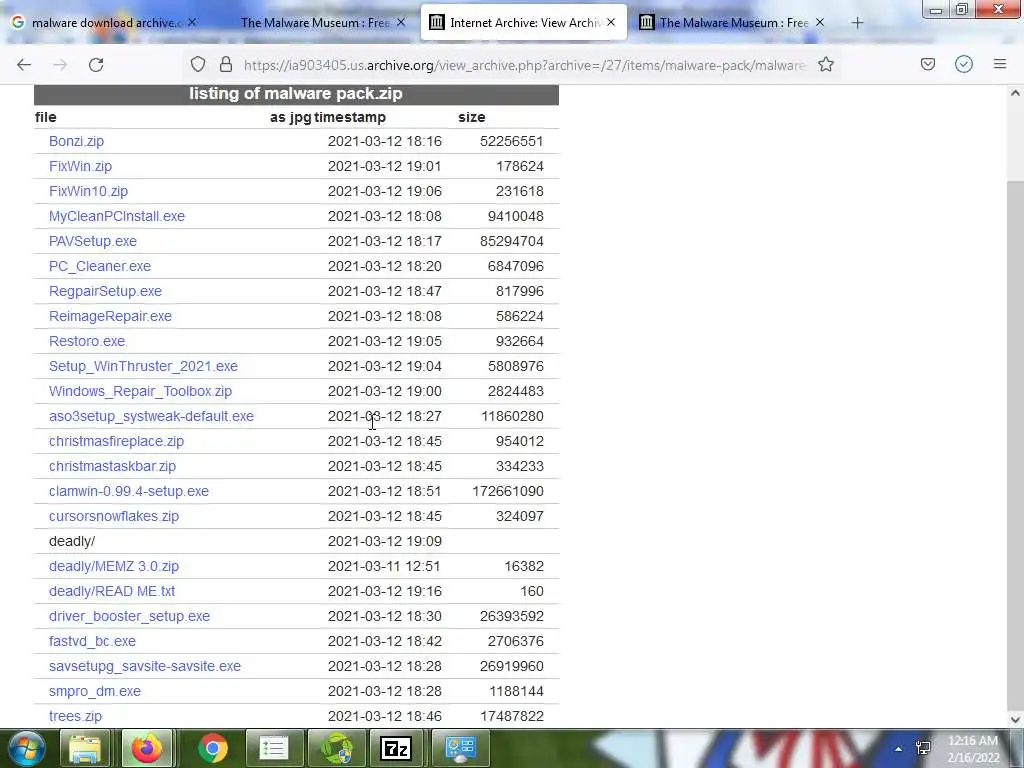Screen dimensions: 1024x768
Task: Open the RegpairSetup.exe link
Action: [x=105, y=291]
